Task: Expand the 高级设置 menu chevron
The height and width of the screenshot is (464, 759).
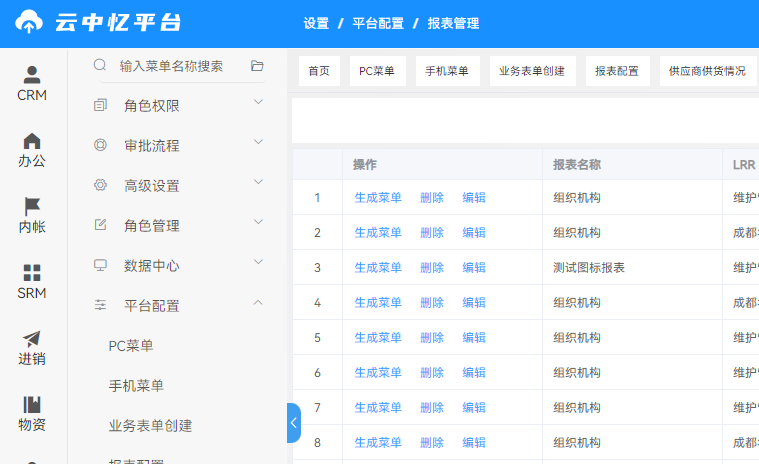Action: [x=258, y=182]
